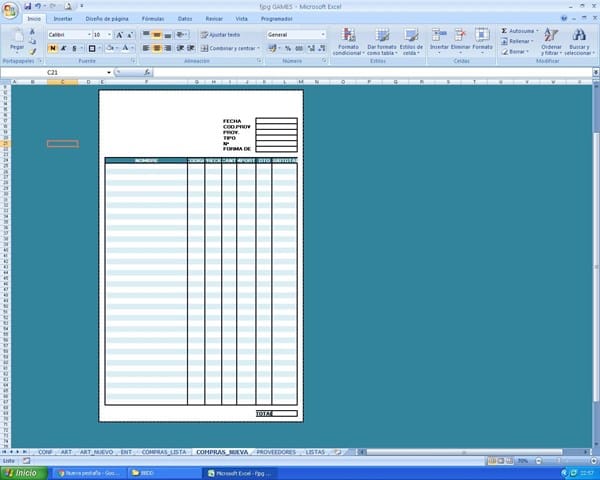Open the font size dropdown
Screen dimensions: 600x480
pyautogui.click(x=109, y=35)
